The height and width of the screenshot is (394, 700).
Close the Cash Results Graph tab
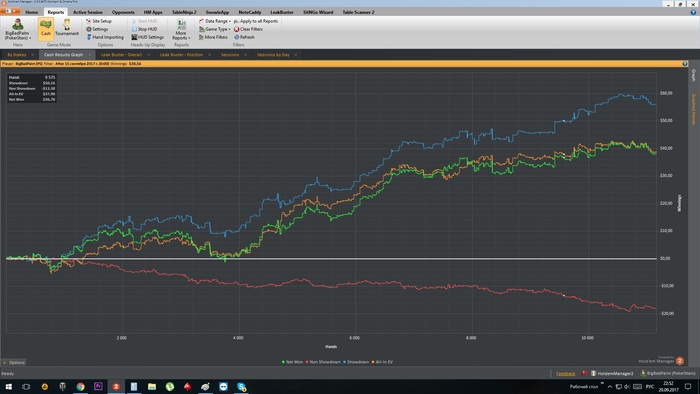coord(90,55)
